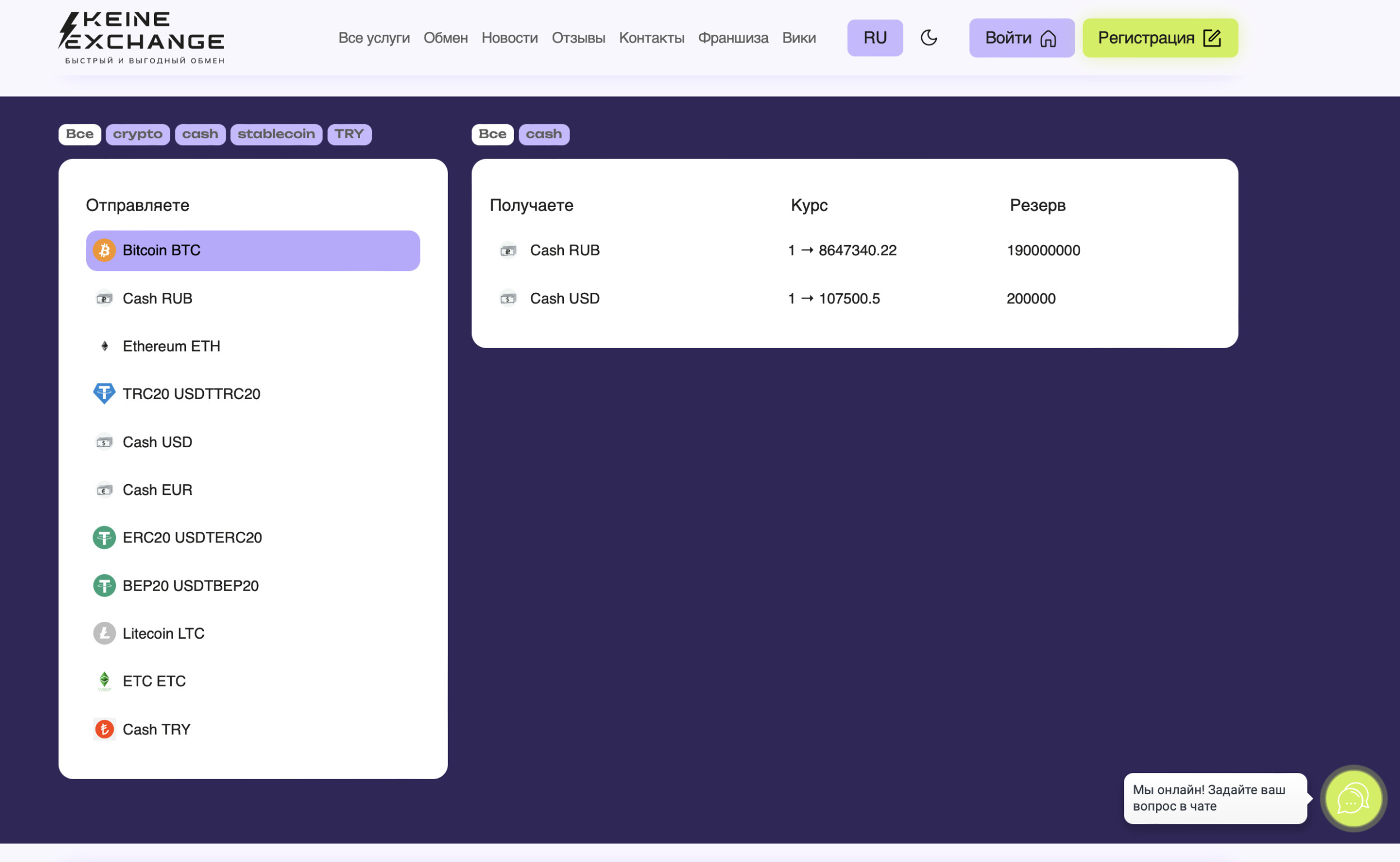Toggle dark mode with moon icon

click(928, 38)
